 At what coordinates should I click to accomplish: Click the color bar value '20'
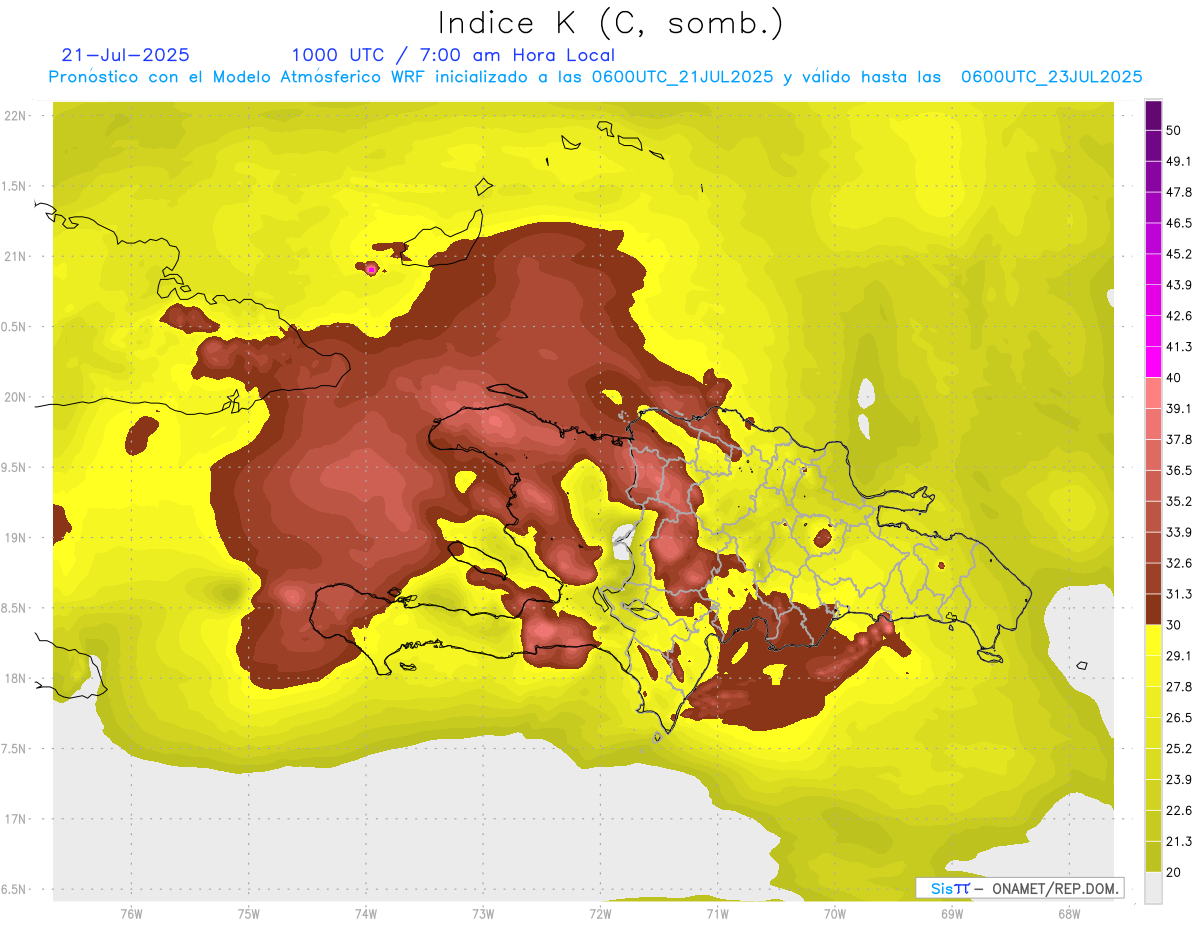[x=1174, y=872]
